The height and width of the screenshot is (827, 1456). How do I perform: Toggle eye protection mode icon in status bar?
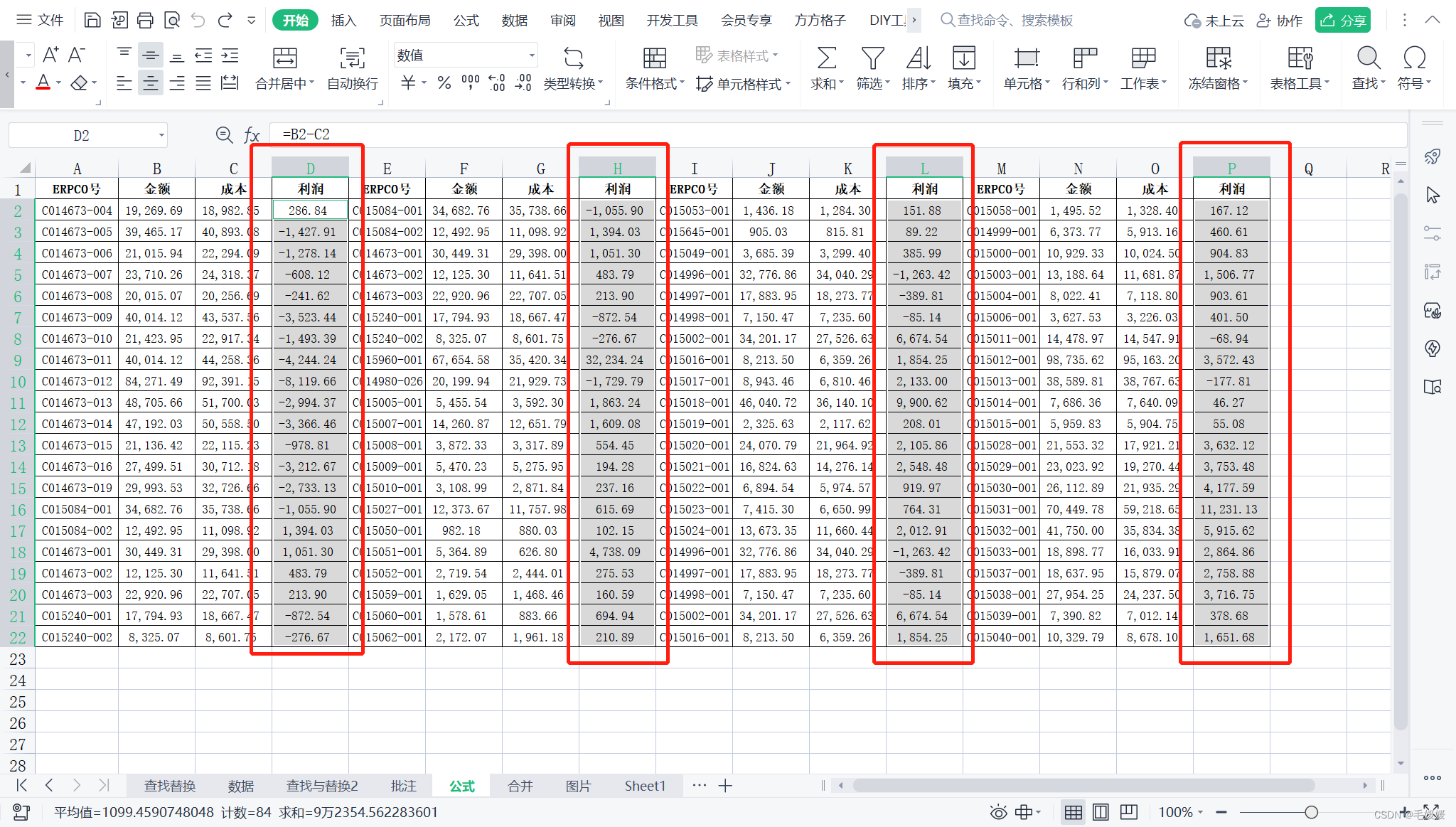tap(998, 812)
